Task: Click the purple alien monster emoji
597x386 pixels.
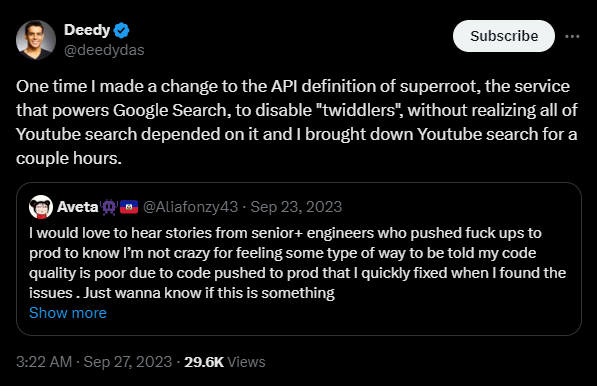Action: coord(109,207)
